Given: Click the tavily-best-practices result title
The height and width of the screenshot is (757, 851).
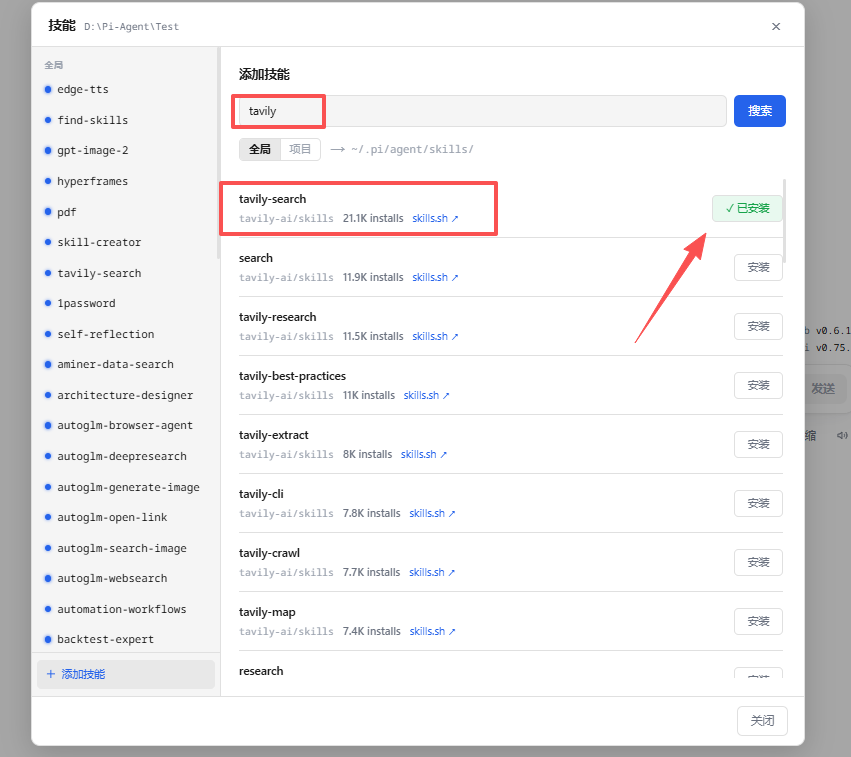Looking at the screenshot, I should click(292, 376).
